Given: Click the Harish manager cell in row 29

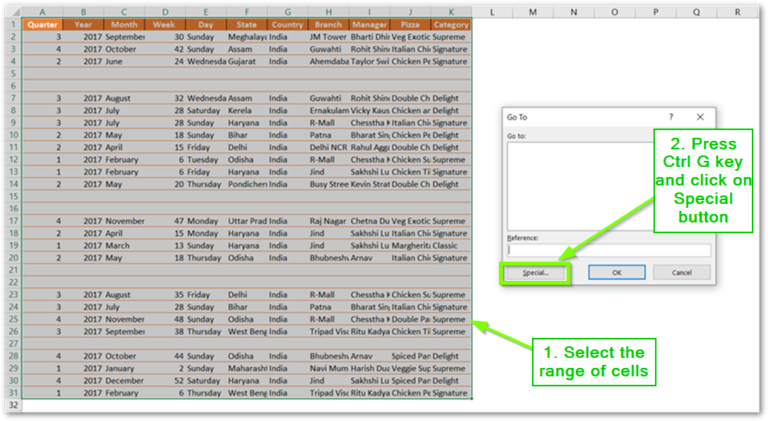Looking at the screenshot, I should pyautogui.click(x=369, y=368).
